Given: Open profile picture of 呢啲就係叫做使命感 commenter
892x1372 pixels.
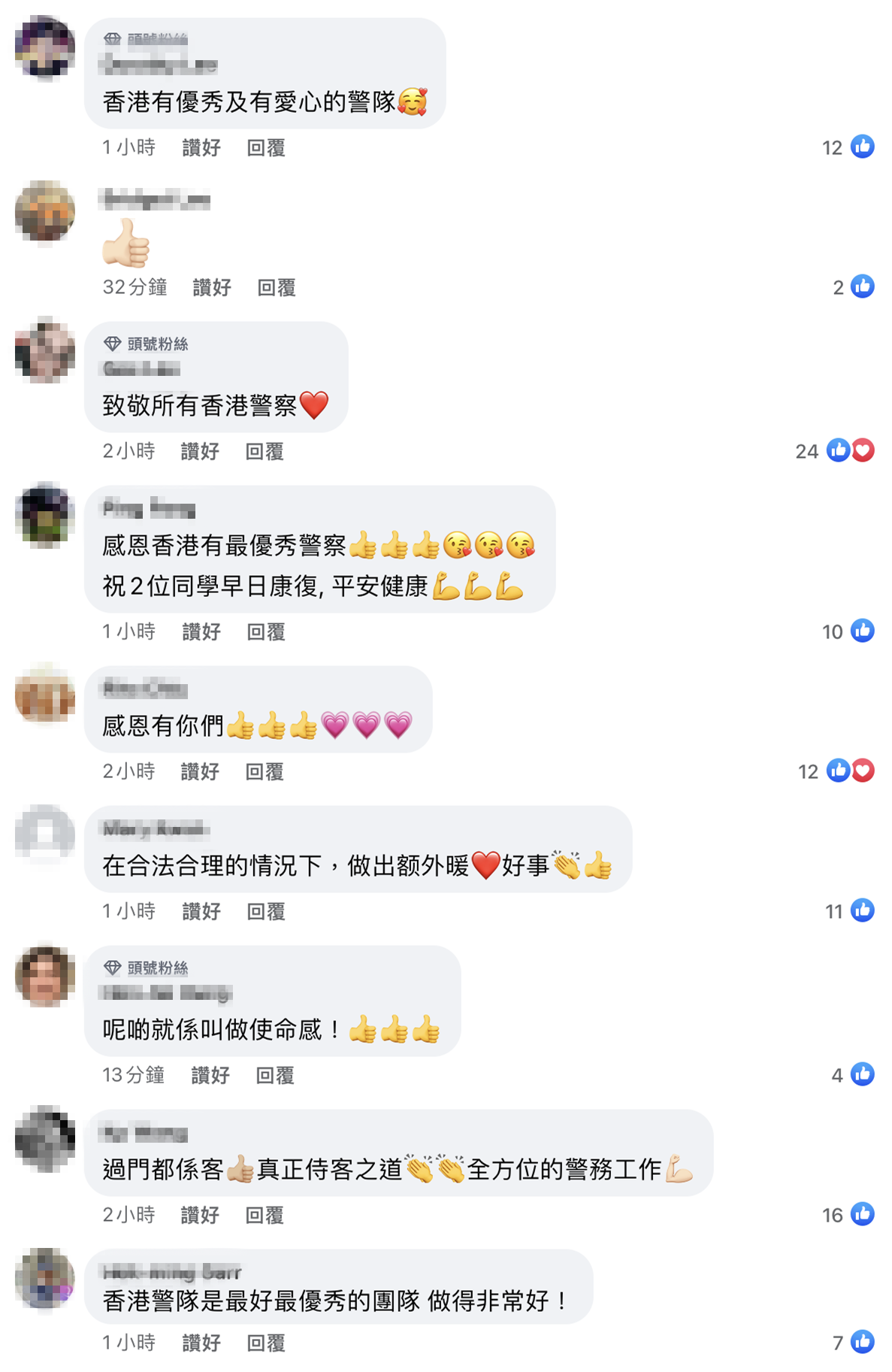Looking at the screenshot, I should (x=45, y=977).
